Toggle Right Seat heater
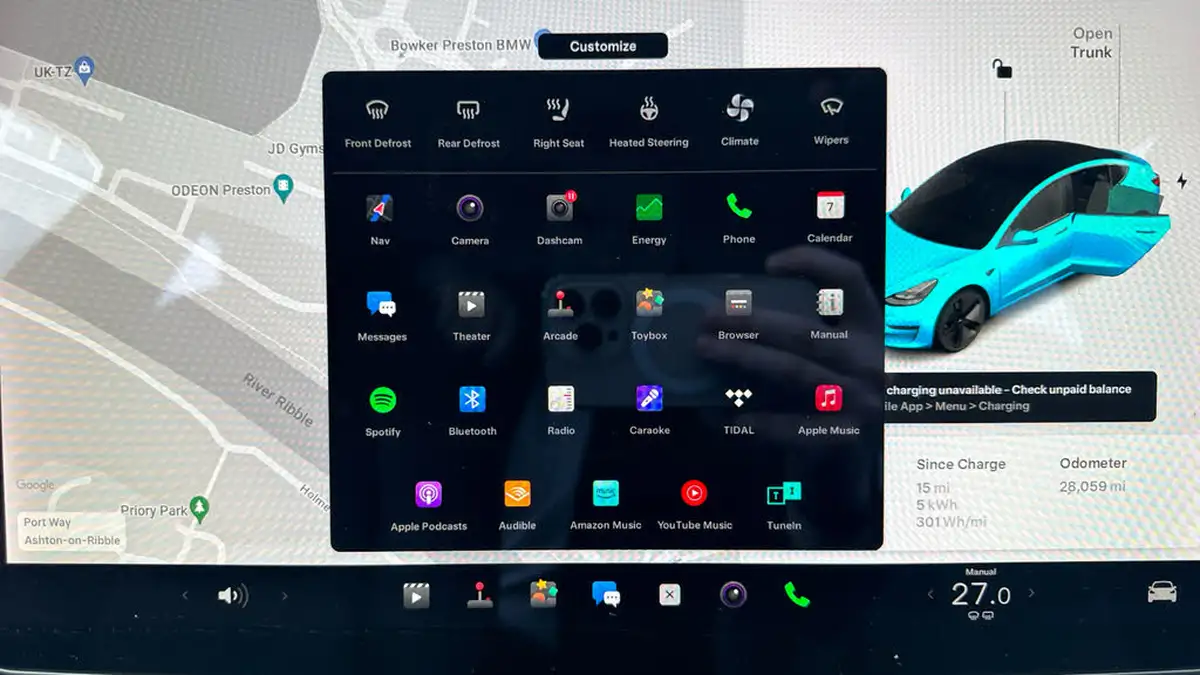This screenshot has width=1200, height=675. tap(558, 122)
